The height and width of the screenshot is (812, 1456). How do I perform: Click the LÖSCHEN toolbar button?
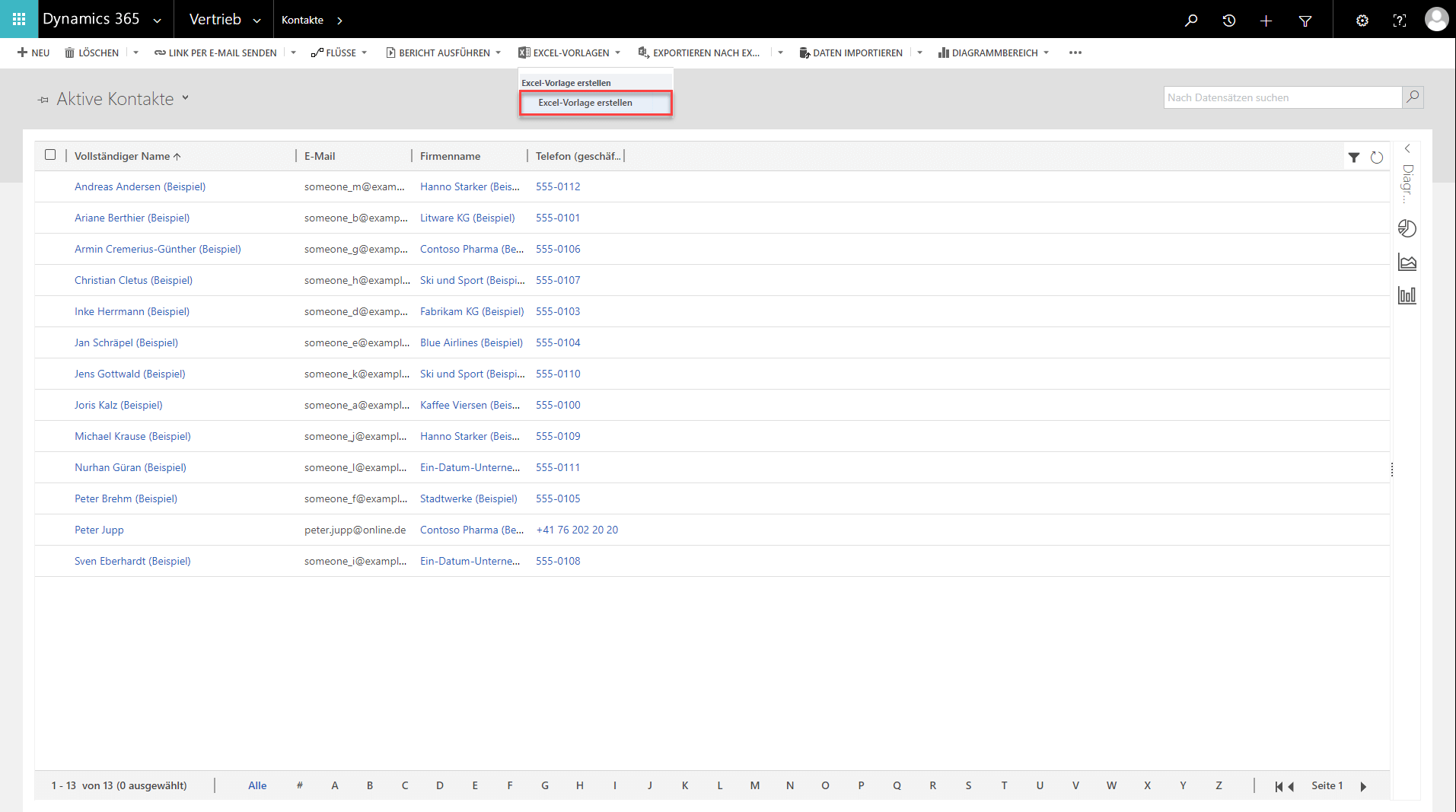coord(91,53)
